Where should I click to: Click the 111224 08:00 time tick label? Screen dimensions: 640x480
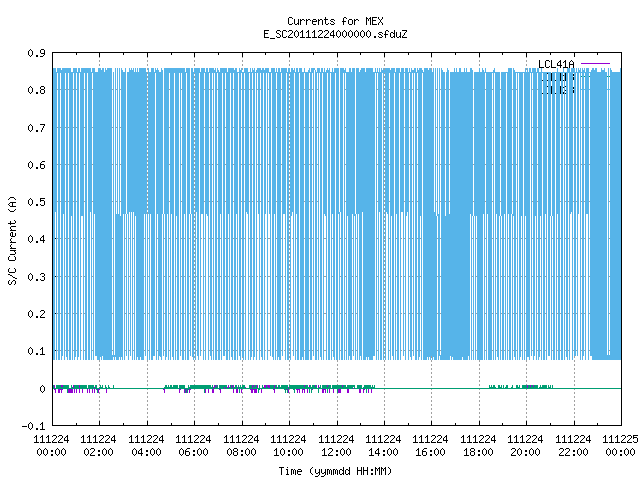click(x=241, y=446)
